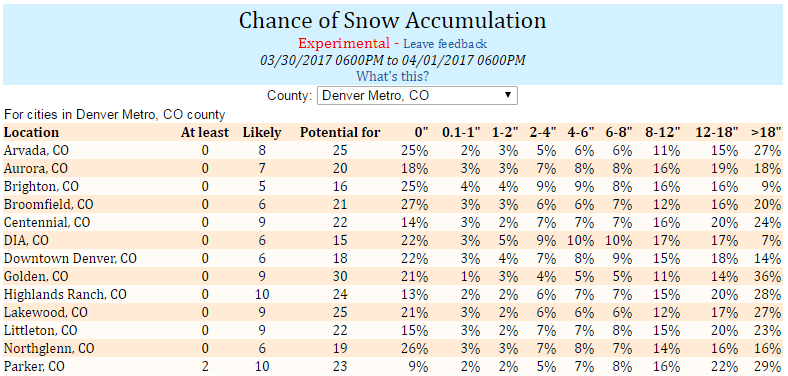The height and width of the screenshot is (376, 788).
Task: Click the Leave feedback link
Action: [x=445, y=44]
